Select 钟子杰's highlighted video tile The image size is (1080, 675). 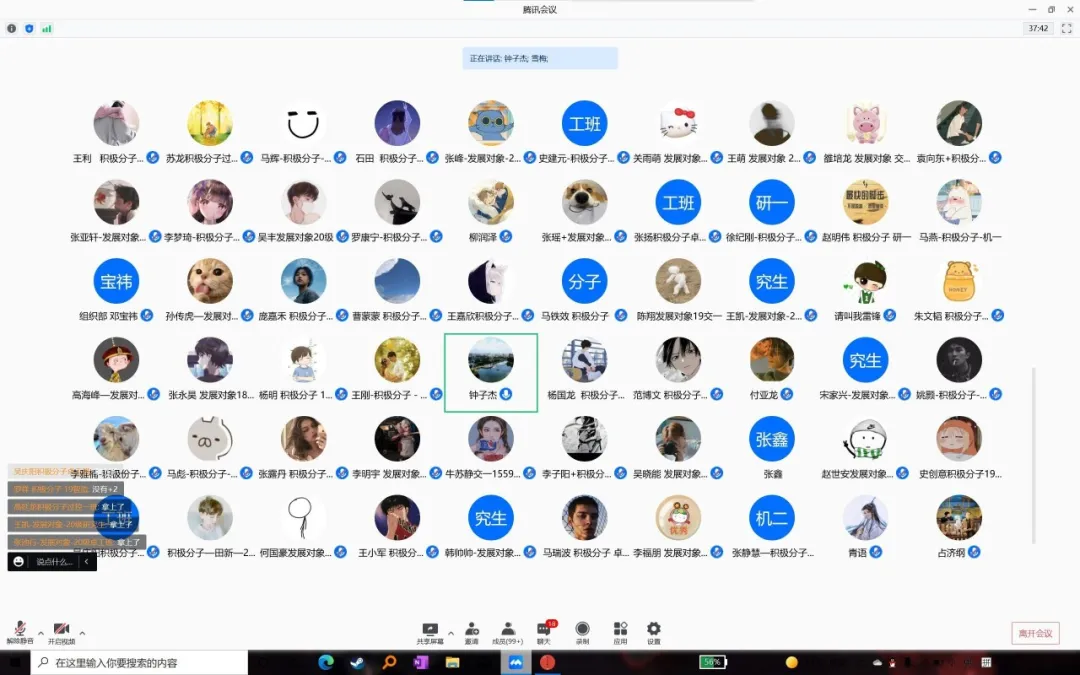pos(491,372)
